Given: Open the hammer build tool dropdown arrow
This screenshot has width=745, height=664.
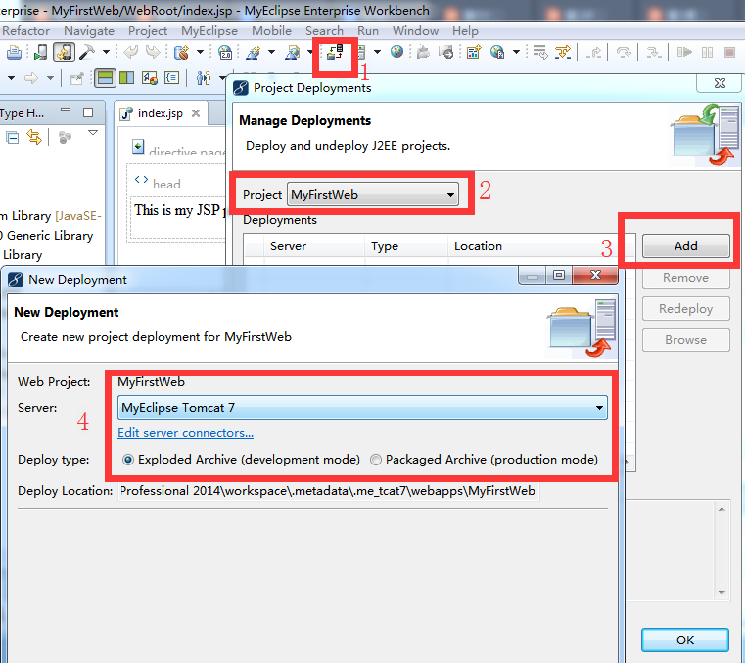Looking at the screenshot, I should click(106, 52).
